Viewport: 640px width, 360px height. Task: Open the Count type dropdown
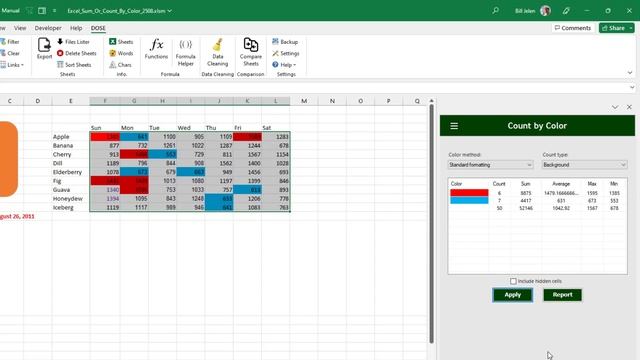click(x=584, y=165)
